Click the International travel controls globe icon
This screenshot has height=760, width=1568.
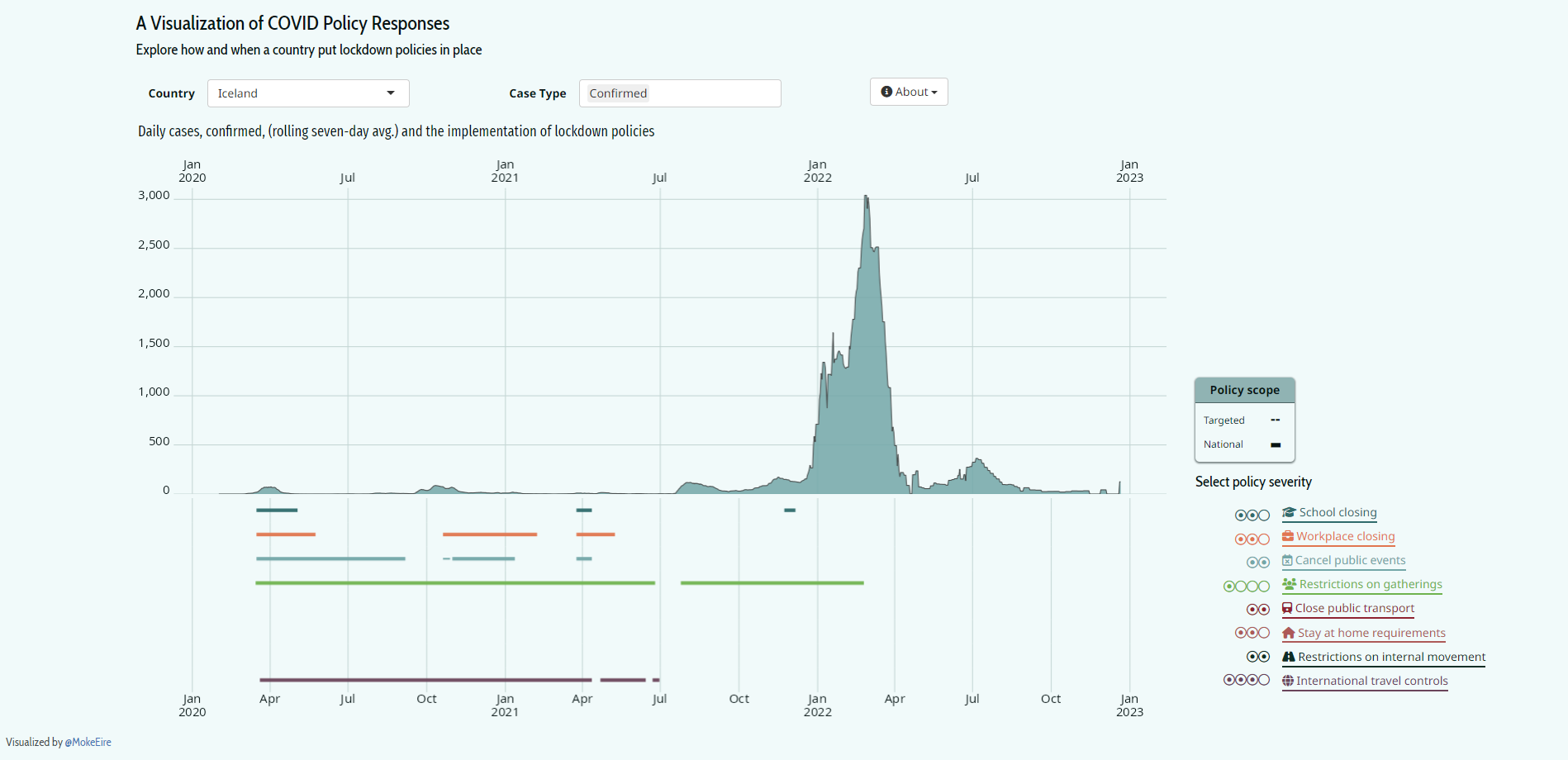coord(1287,682)
